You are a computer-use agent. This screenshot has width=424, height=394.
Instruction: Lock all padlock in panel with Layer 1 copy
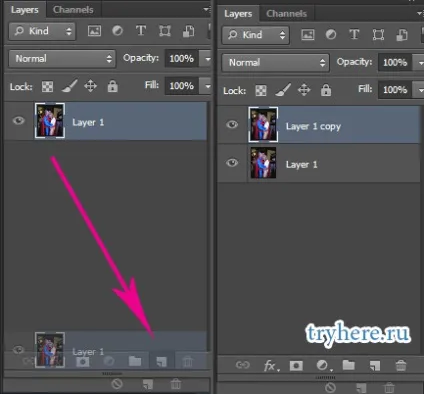point(326,90)
